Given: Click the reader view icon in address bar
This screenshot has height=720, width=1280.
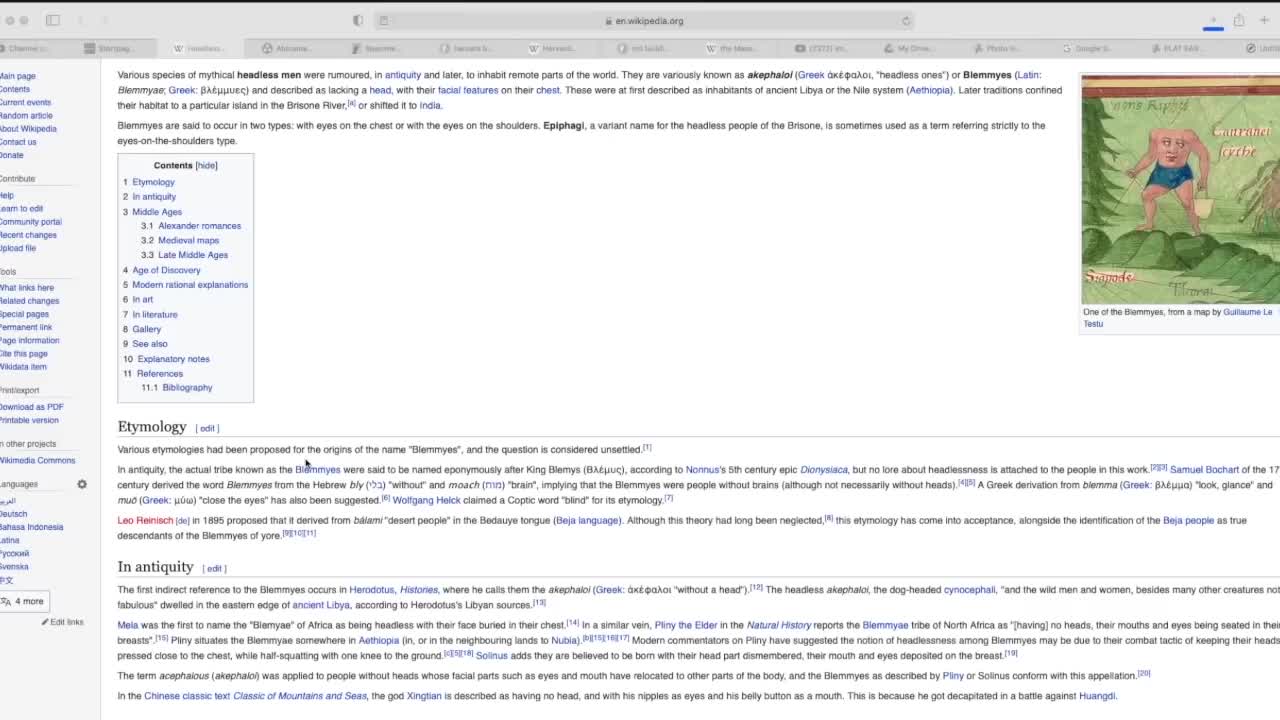Looking at the screenshot, I should (383, 20).
